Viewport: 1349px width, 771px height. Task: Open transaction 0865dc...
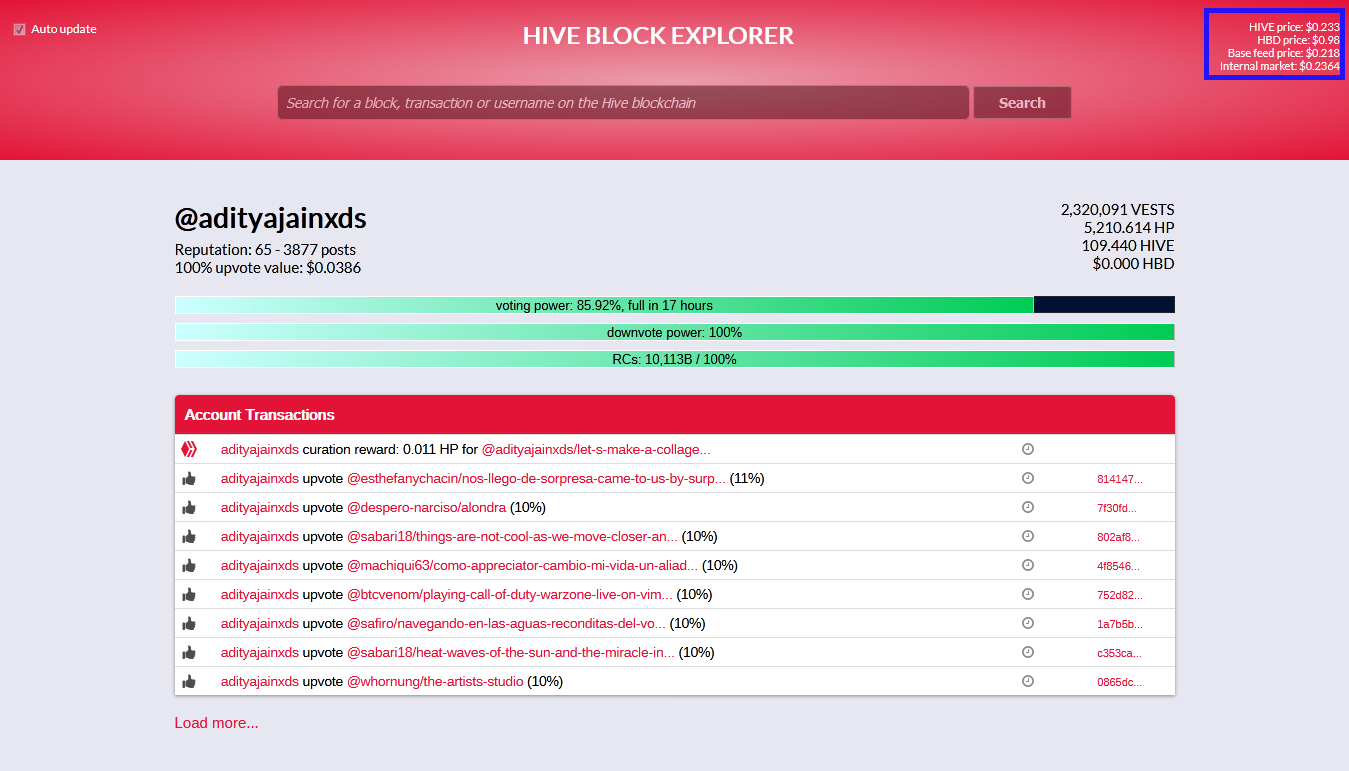point(1119,683)
